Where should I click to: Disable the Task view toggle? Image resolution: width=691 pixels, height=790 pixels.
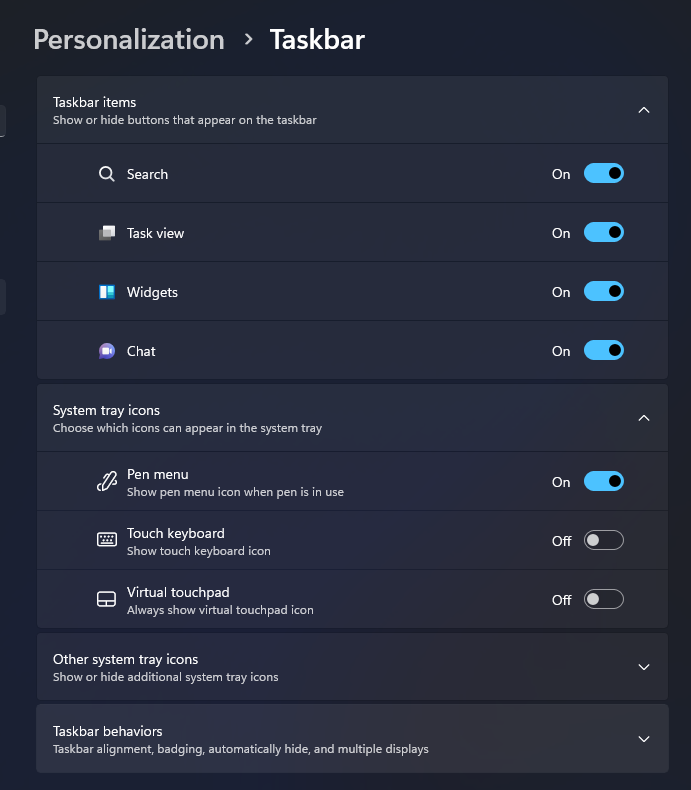(604, 233)
